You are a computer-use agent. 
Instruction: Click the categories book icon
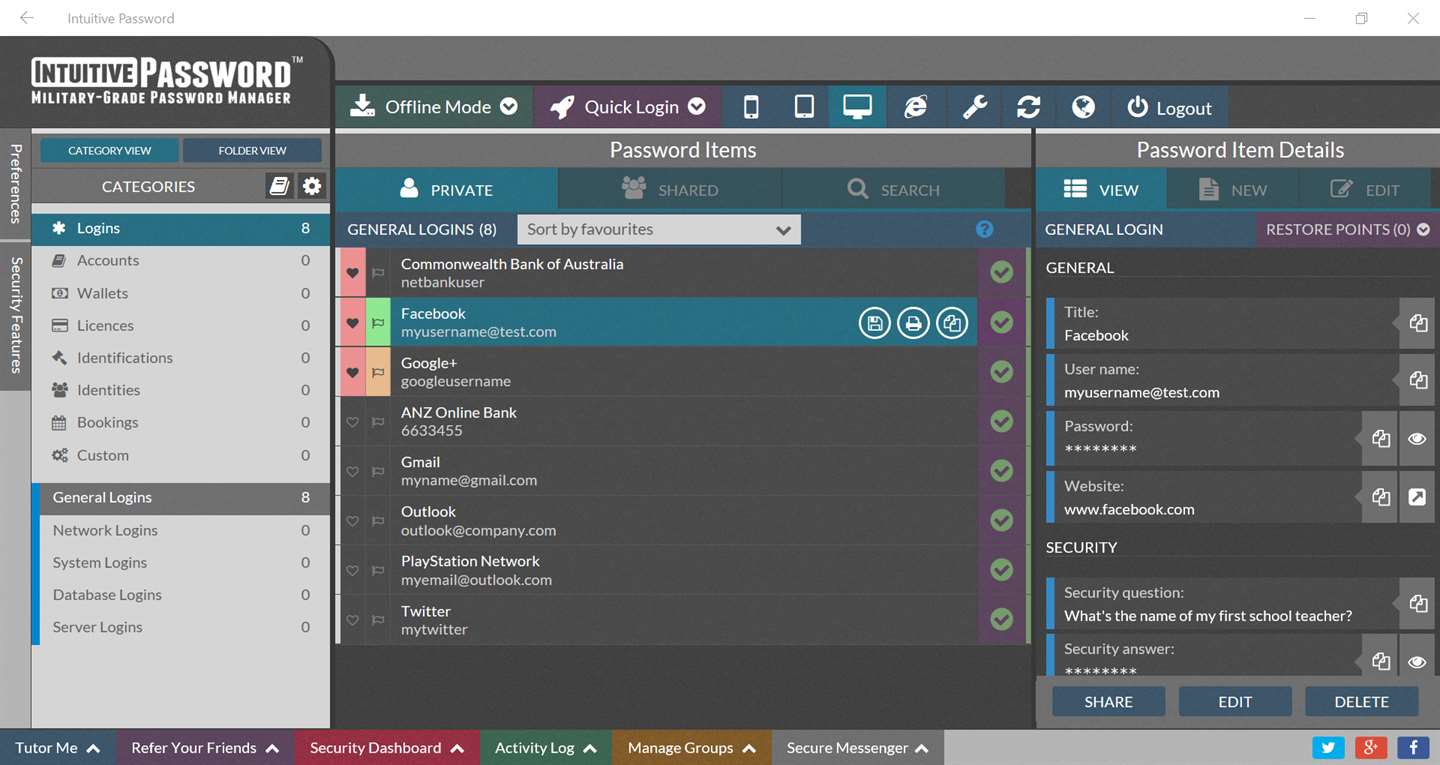click(280, 186)
